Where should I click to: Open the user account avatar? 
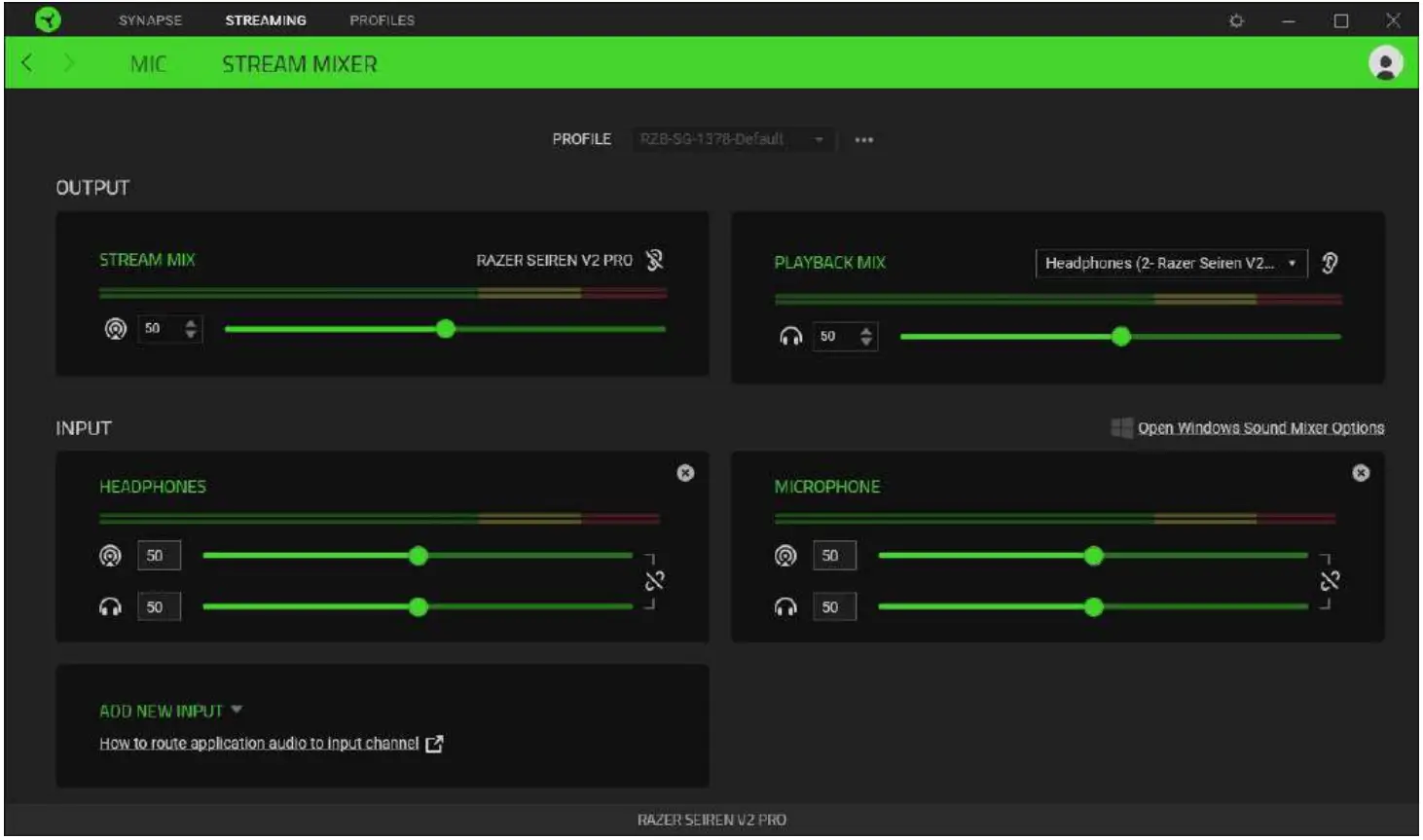(1385, 63)
